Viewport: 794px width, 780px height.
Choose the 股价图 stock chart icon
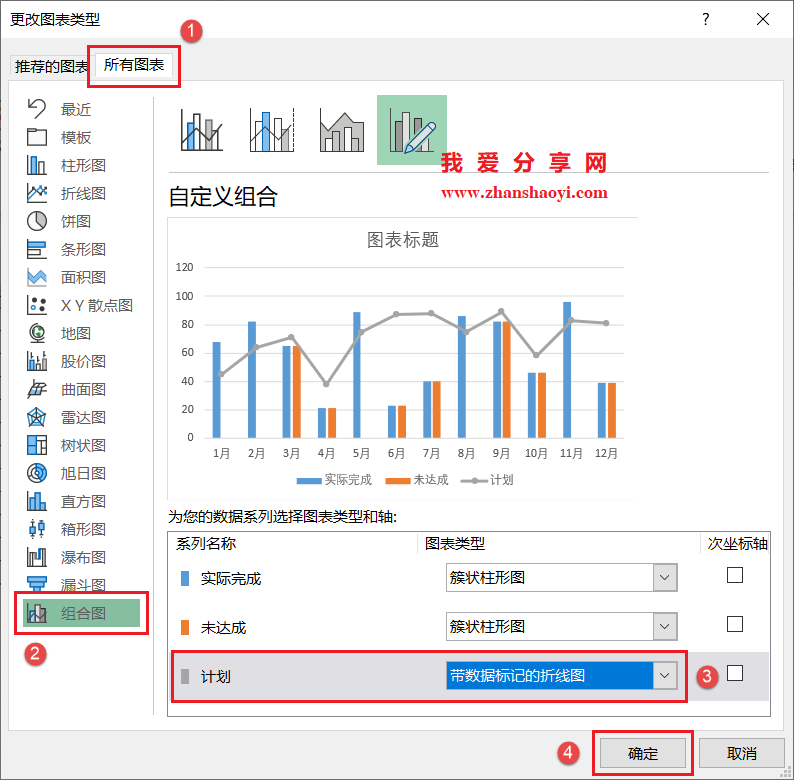tap(36, 361)
